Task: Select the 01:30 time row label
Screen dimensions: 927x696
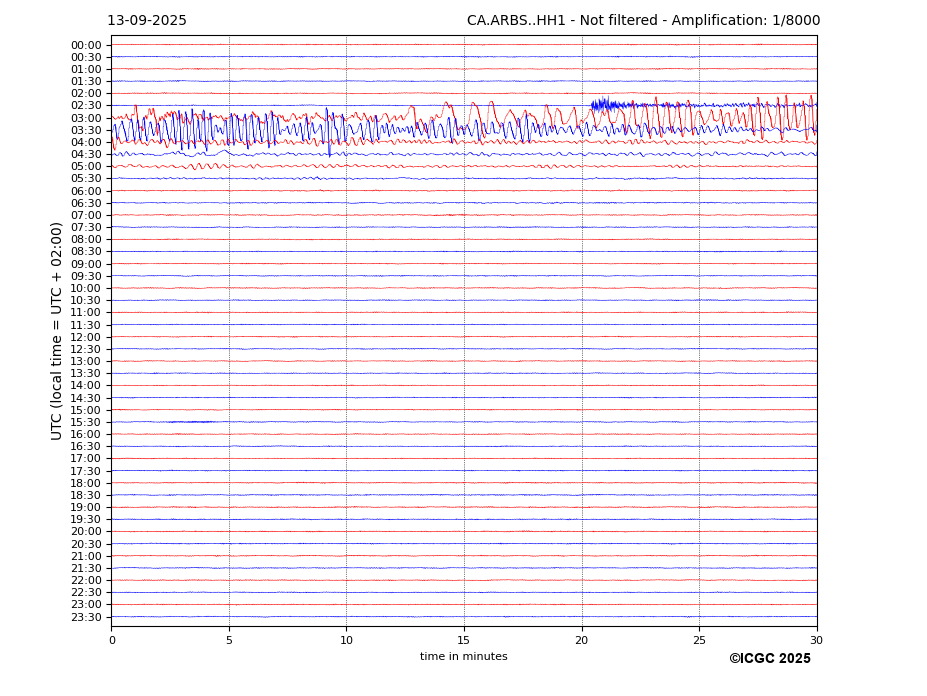Action: click(86, 82)
